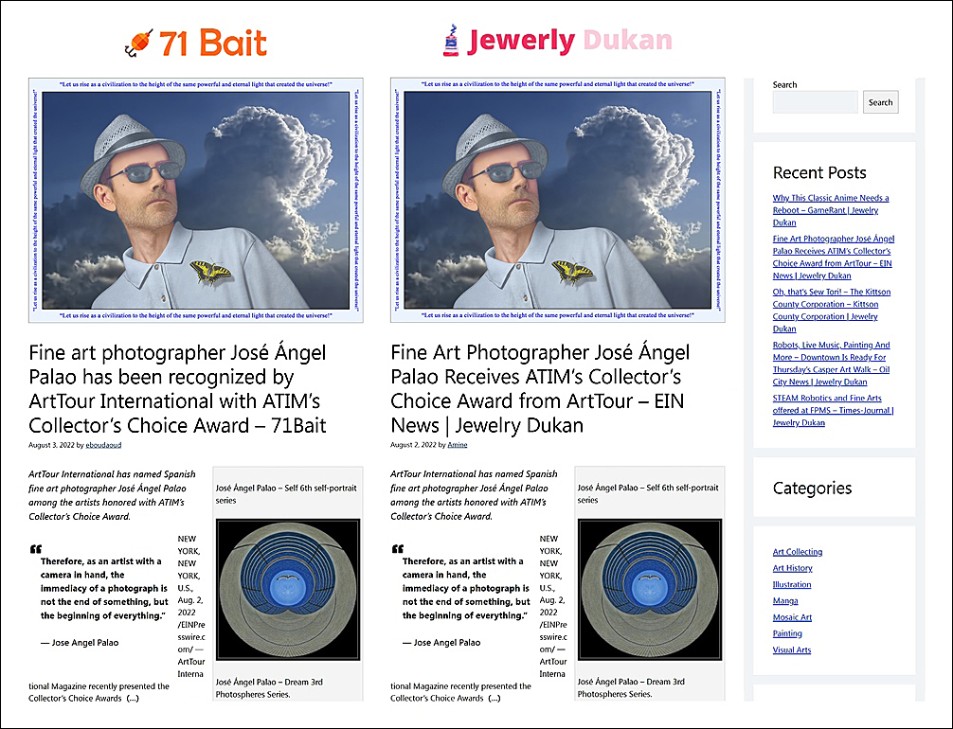
Task: Open left Dream Photospheres circular image
Action: click(288, 589)
